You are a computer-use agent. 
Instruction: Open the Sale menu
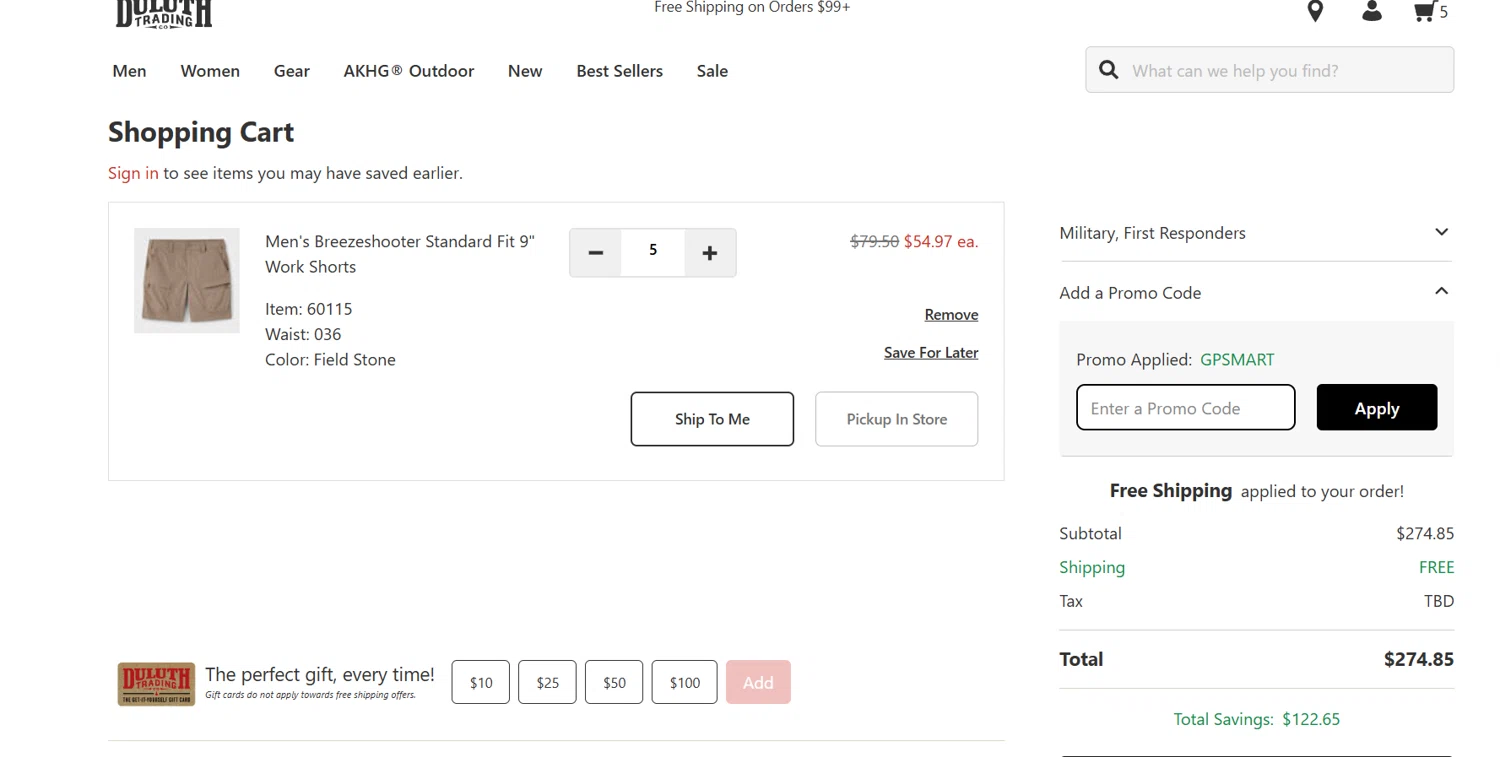[x=712, y=71]
